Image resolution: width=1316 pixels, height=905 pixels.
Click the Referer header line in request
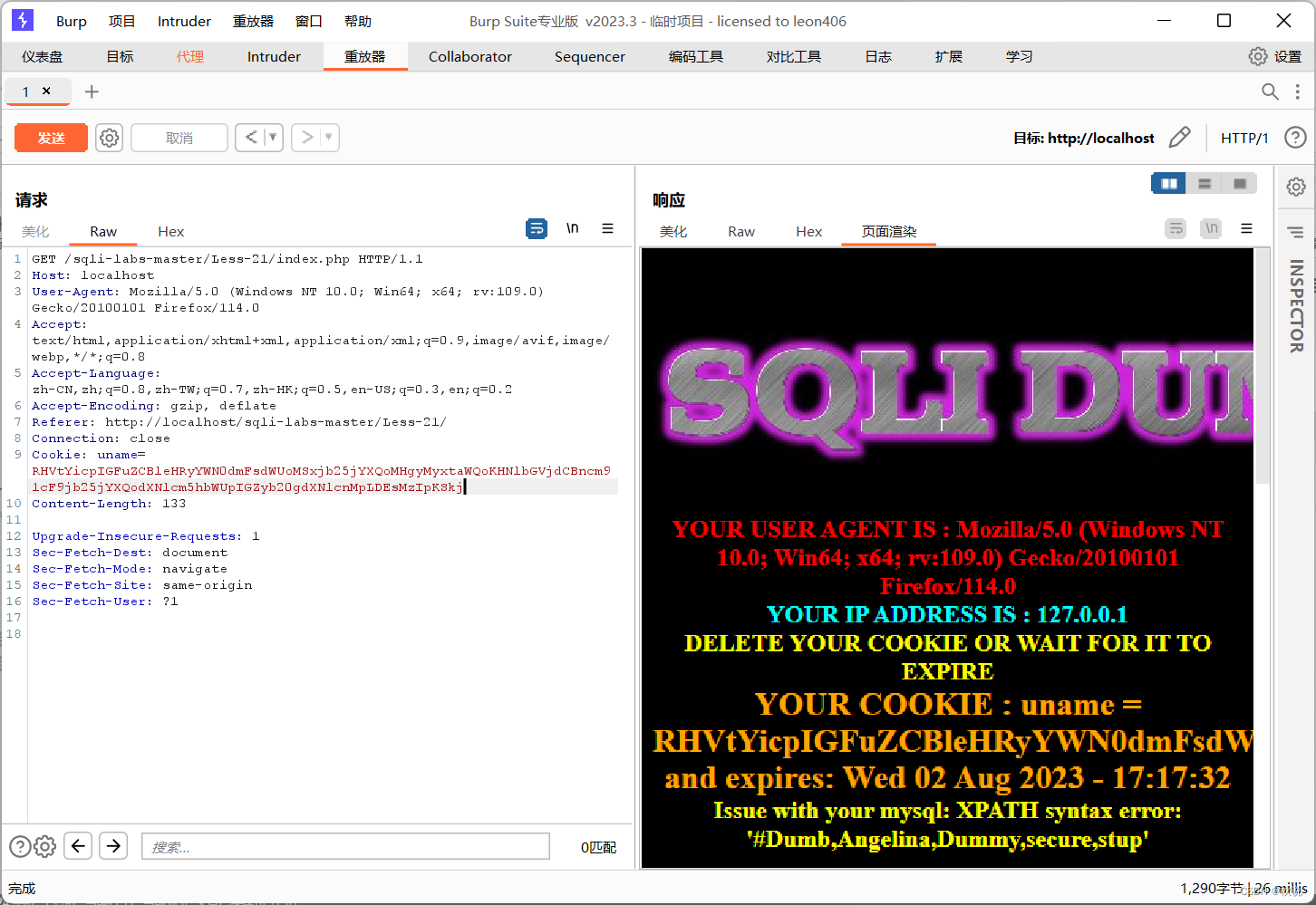[239, 422]
